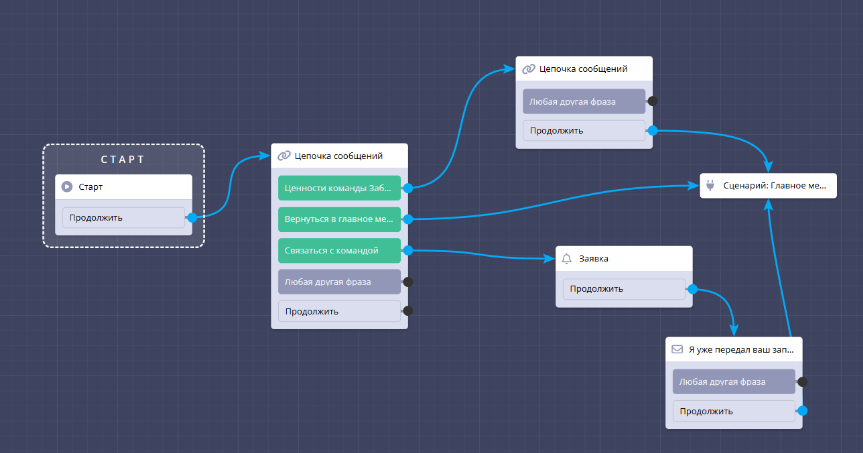Click the black port of the central node's Продолжить
Viewport: 863px width, 453px height.
coord(407,311)
